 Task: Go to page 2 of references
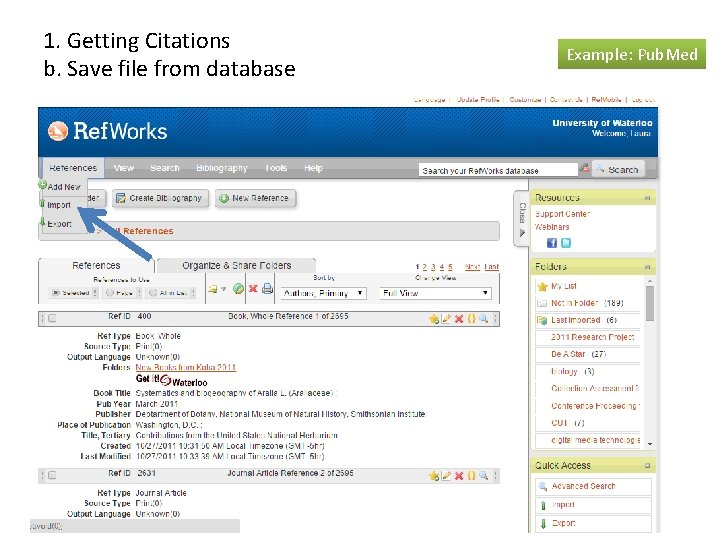(425, 267)
